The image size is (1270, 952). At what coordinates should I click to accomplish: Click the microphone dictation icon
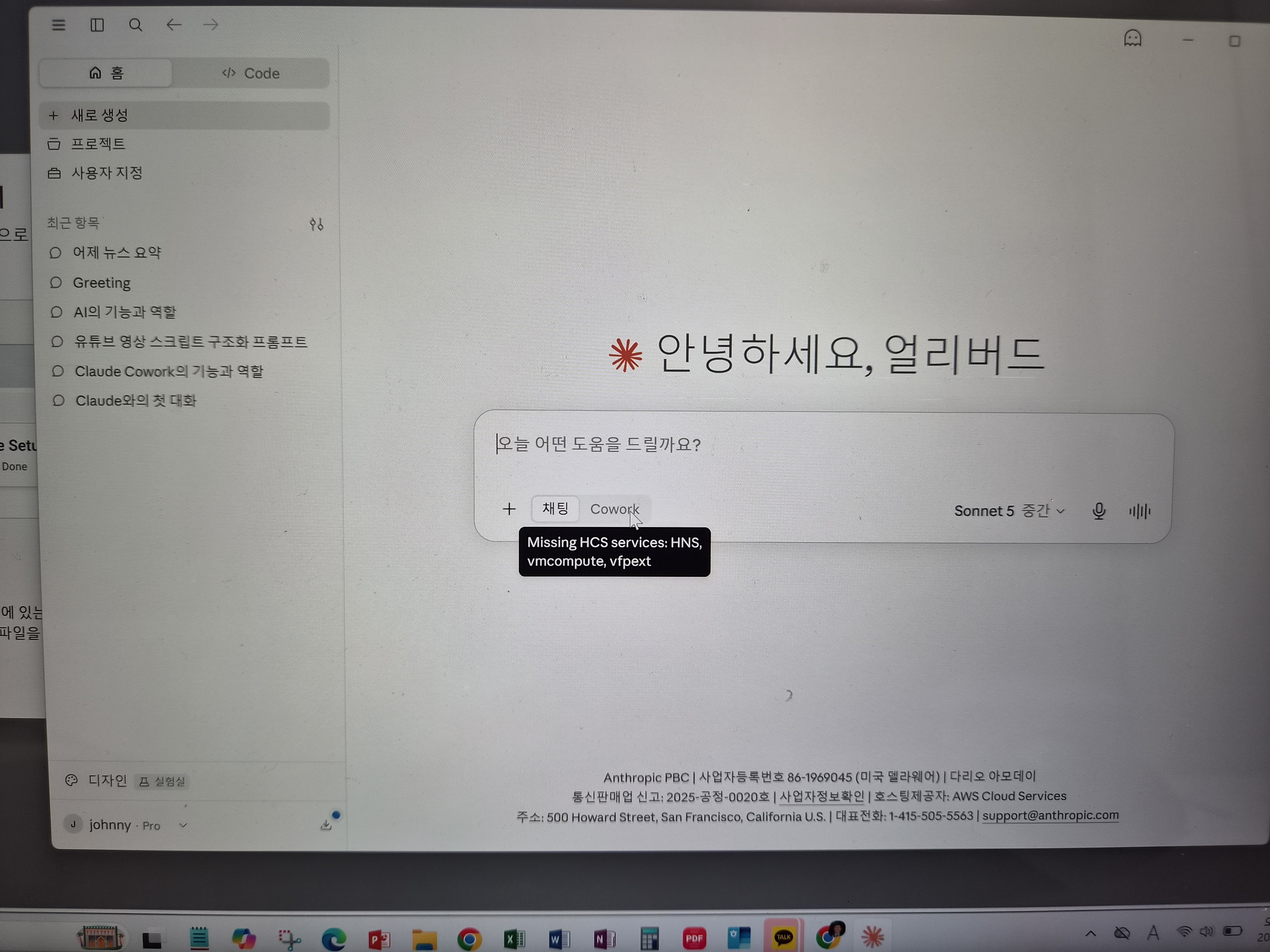coord(1098,511)
